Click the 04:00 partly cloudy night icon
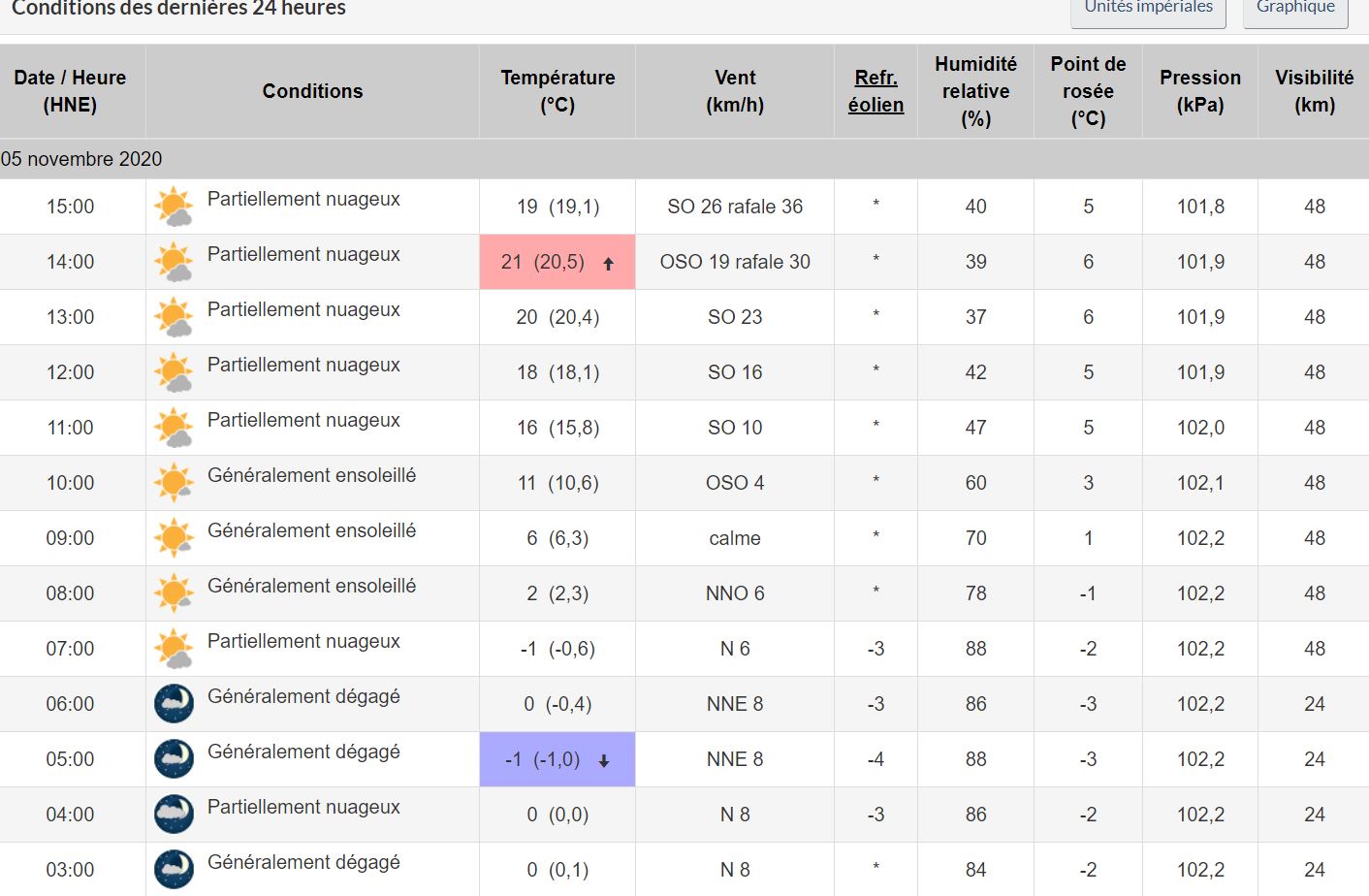1369x896 pixels. [174, 815]
